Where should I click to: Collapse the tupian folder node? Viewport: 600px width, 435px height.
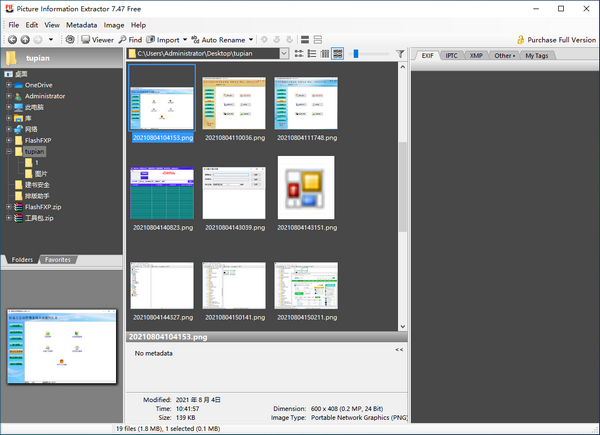pos(8,151)
